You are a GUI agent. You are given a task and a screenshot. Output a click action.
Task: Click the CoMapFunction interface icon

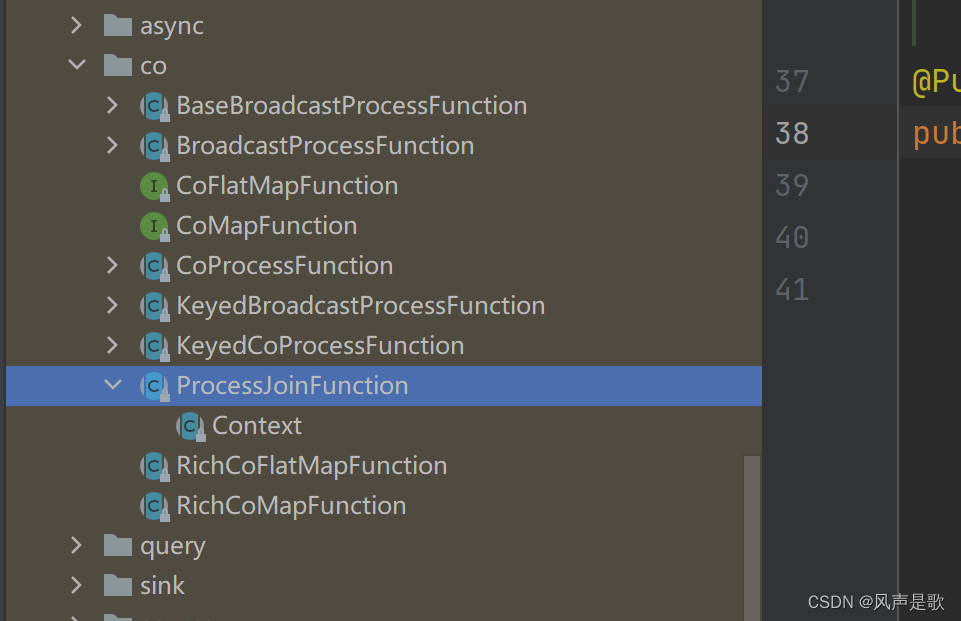153,226
